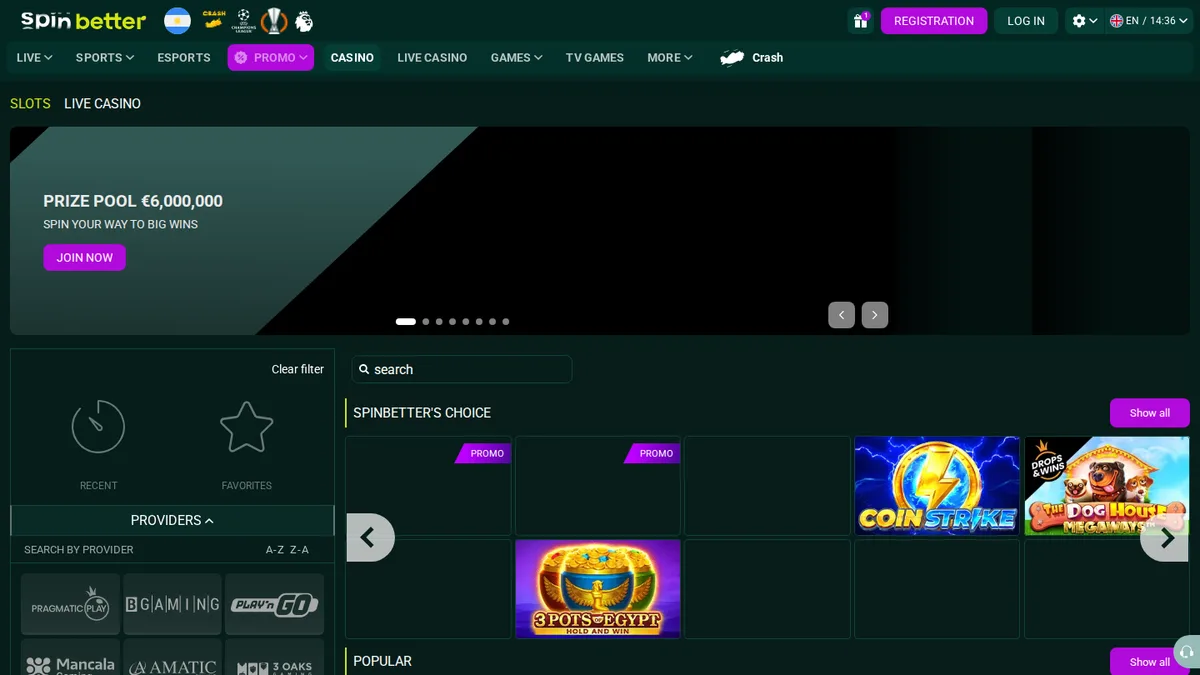
Task: Click the REGISTRATION button
Action: pyautogui.click(x=934, y=21)
